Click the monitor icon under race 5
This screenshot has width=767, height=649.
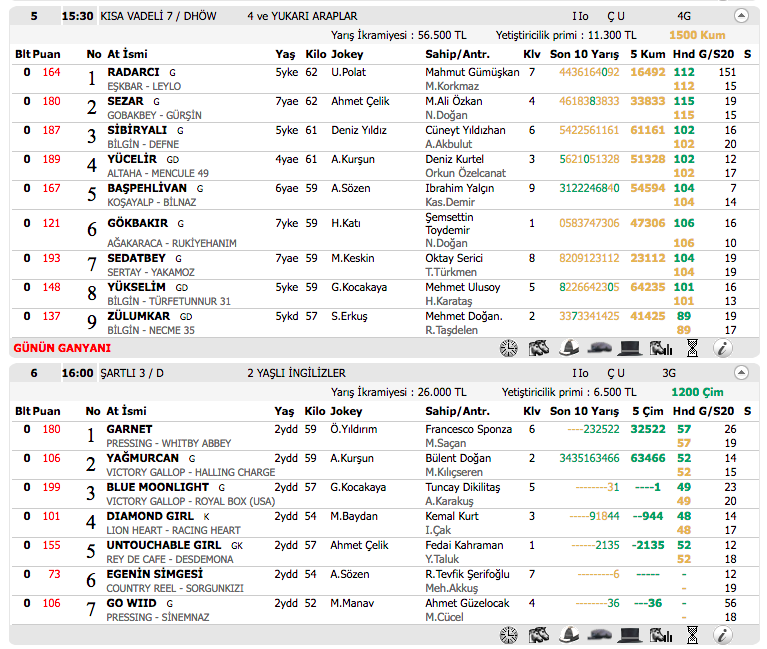630,348
